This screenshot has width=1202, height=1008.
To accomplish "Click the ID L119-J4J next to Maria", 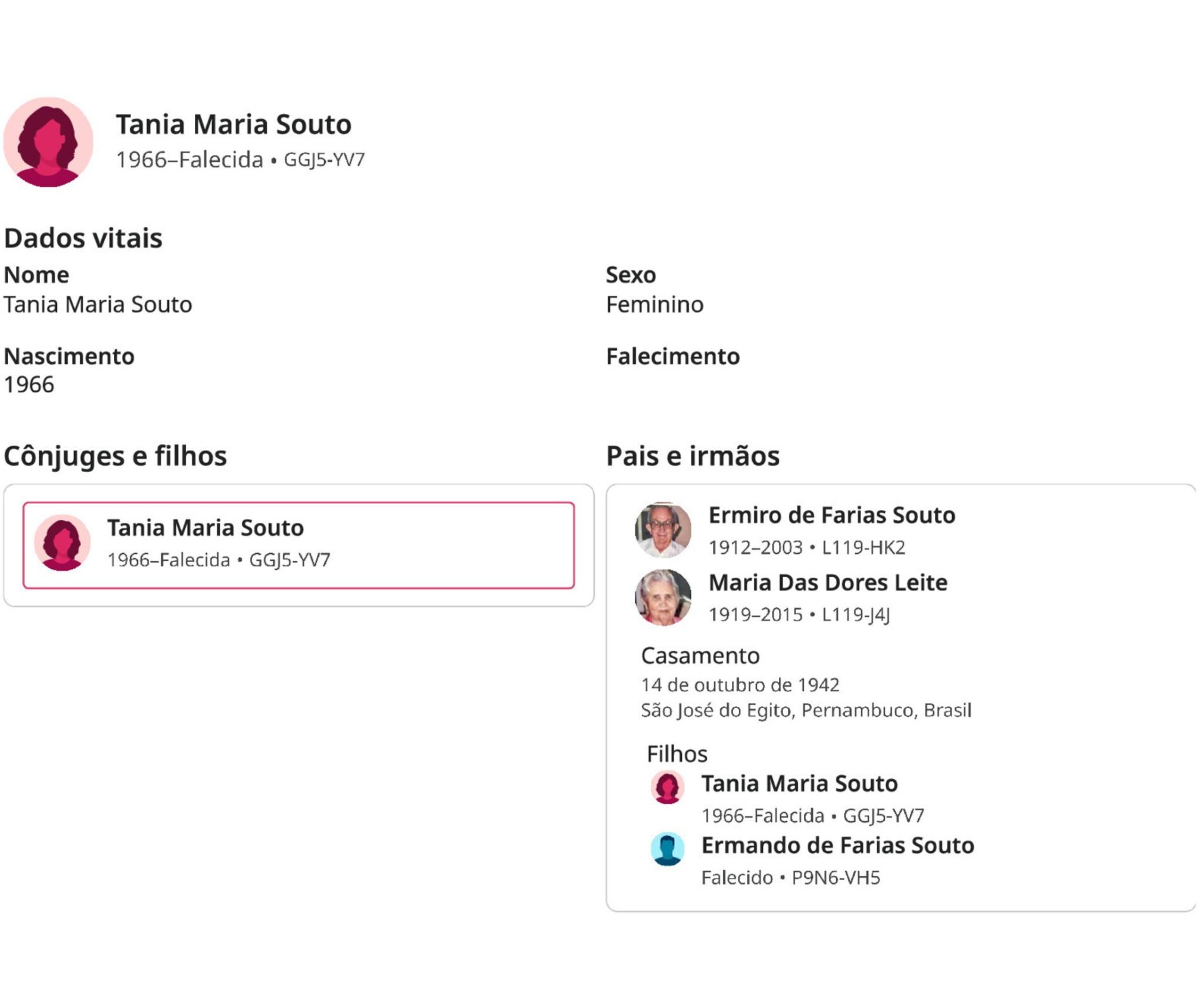I will (855, 614).
